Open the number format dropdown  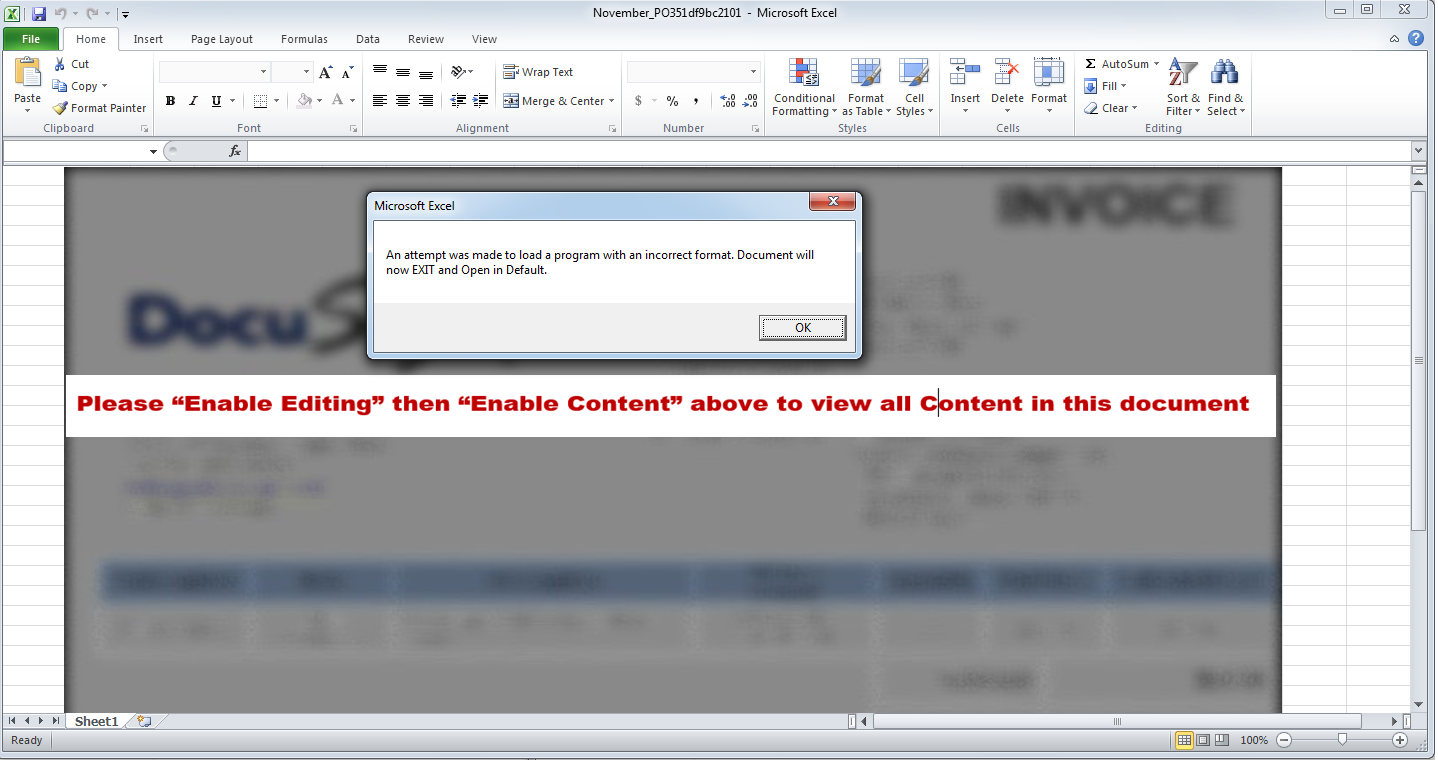(x=753, y=72)
